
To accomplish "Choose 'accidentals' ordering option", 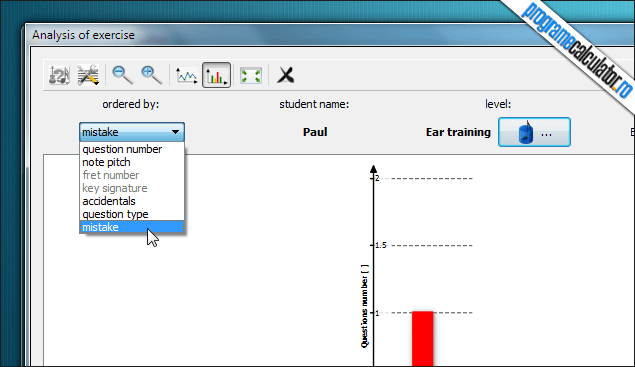I will pos(132,201).
